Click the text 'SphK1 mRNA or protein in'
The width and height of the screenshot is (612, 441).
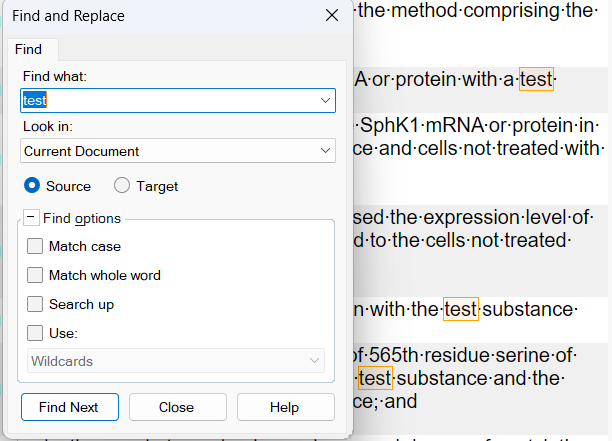479,126
